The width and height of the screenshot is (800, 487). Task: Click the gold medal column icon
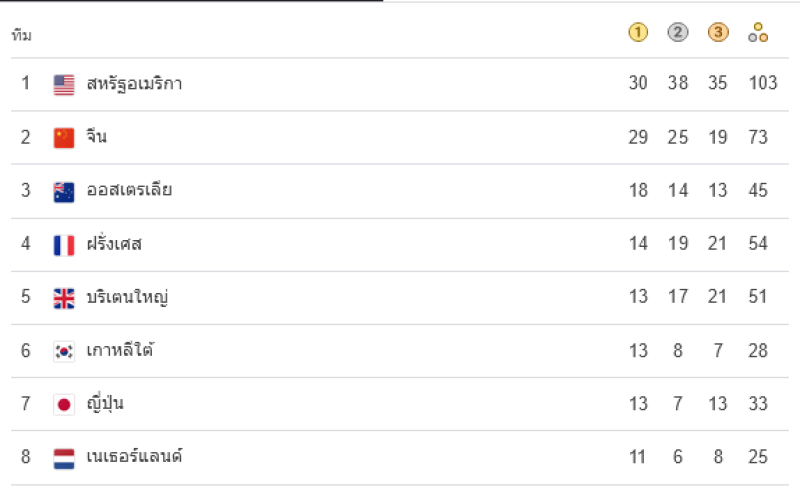638,33
